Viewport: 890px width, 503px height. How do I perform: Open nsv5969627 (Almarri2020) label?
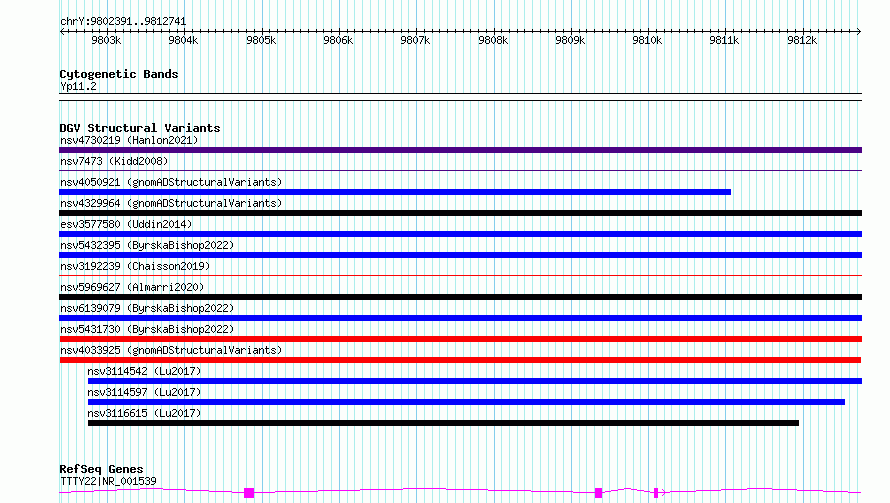coord(132,287)
